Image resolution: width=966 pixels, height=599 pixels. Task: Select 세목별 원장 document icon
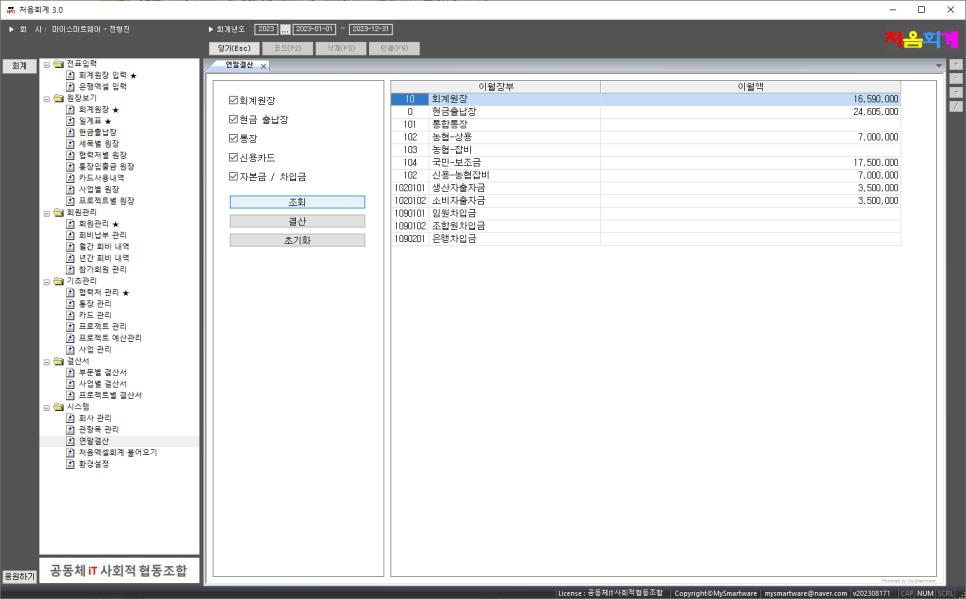coord(70,144)
